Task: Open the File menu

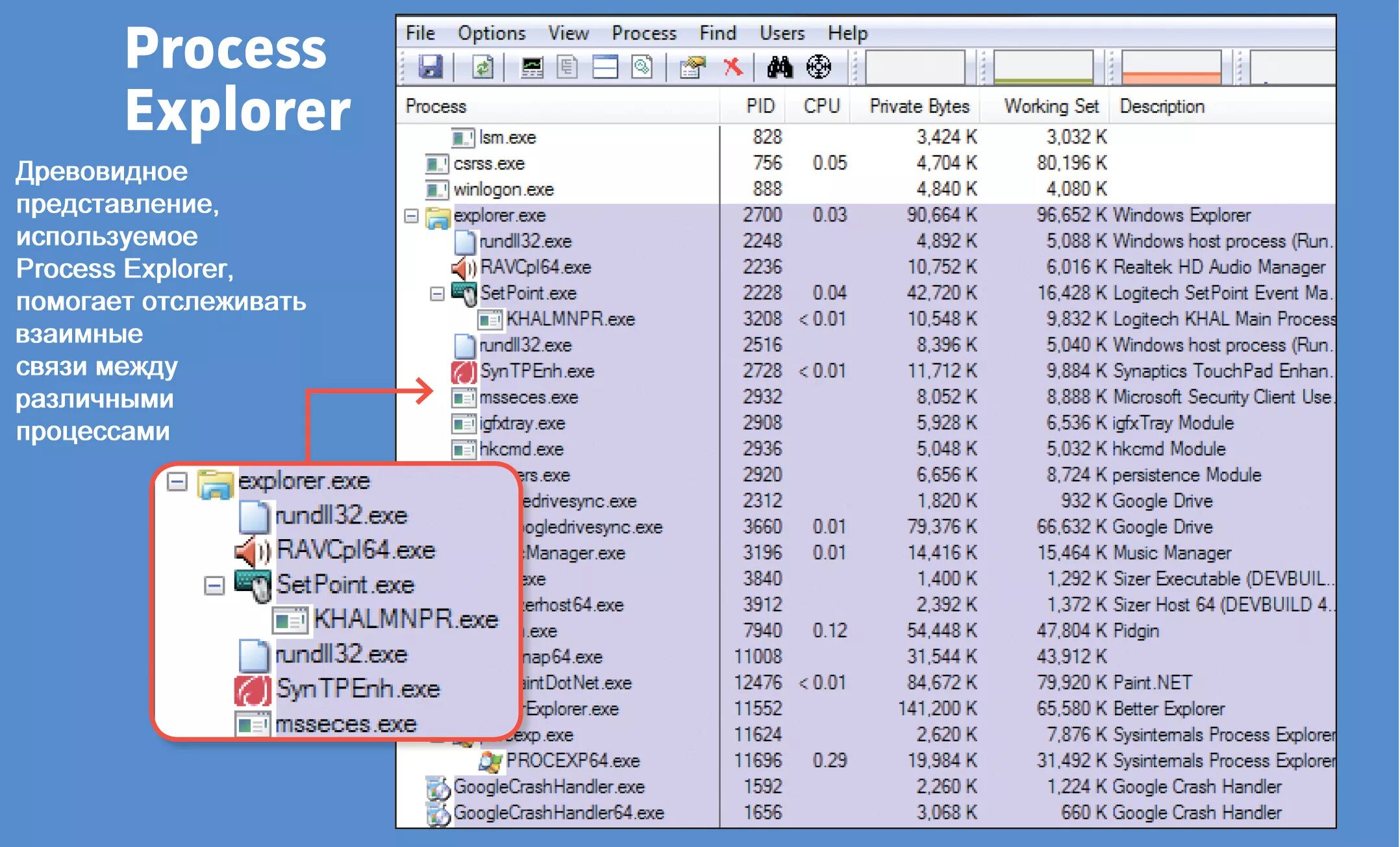Action: click(x=420, y=33)
